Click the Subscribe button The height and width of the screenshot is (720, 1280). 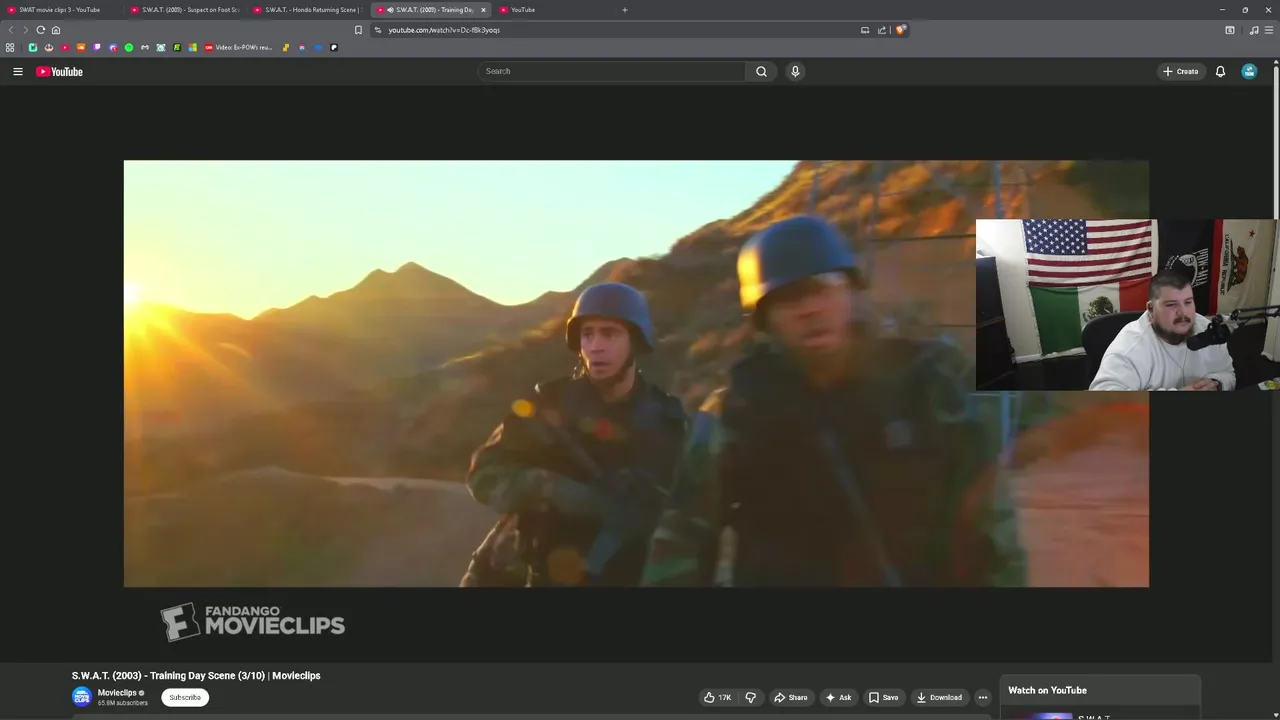185,697
